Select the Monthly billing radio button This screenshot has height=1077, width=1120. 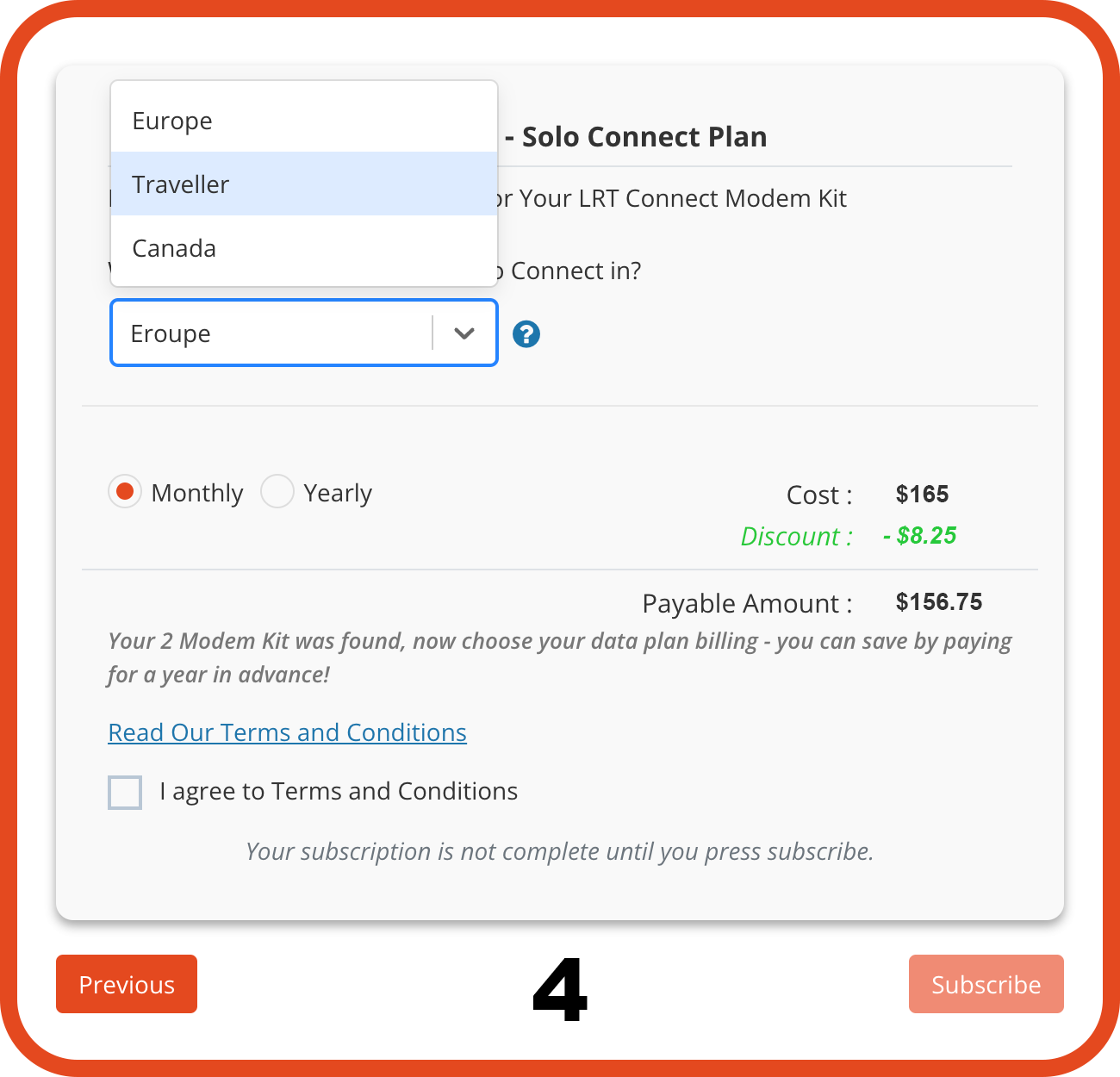(x=125, y=491)
